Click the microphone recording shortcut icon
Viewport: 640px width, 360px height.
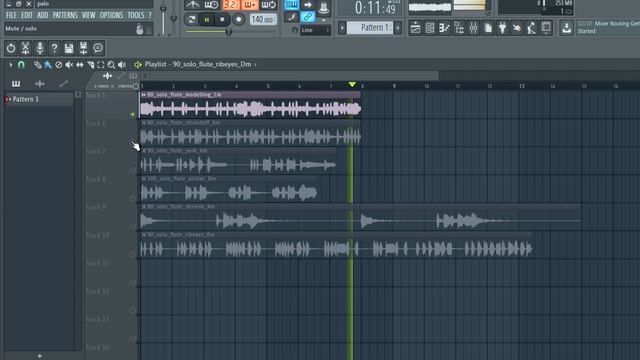pyautogui.click(x=40, y=48)
